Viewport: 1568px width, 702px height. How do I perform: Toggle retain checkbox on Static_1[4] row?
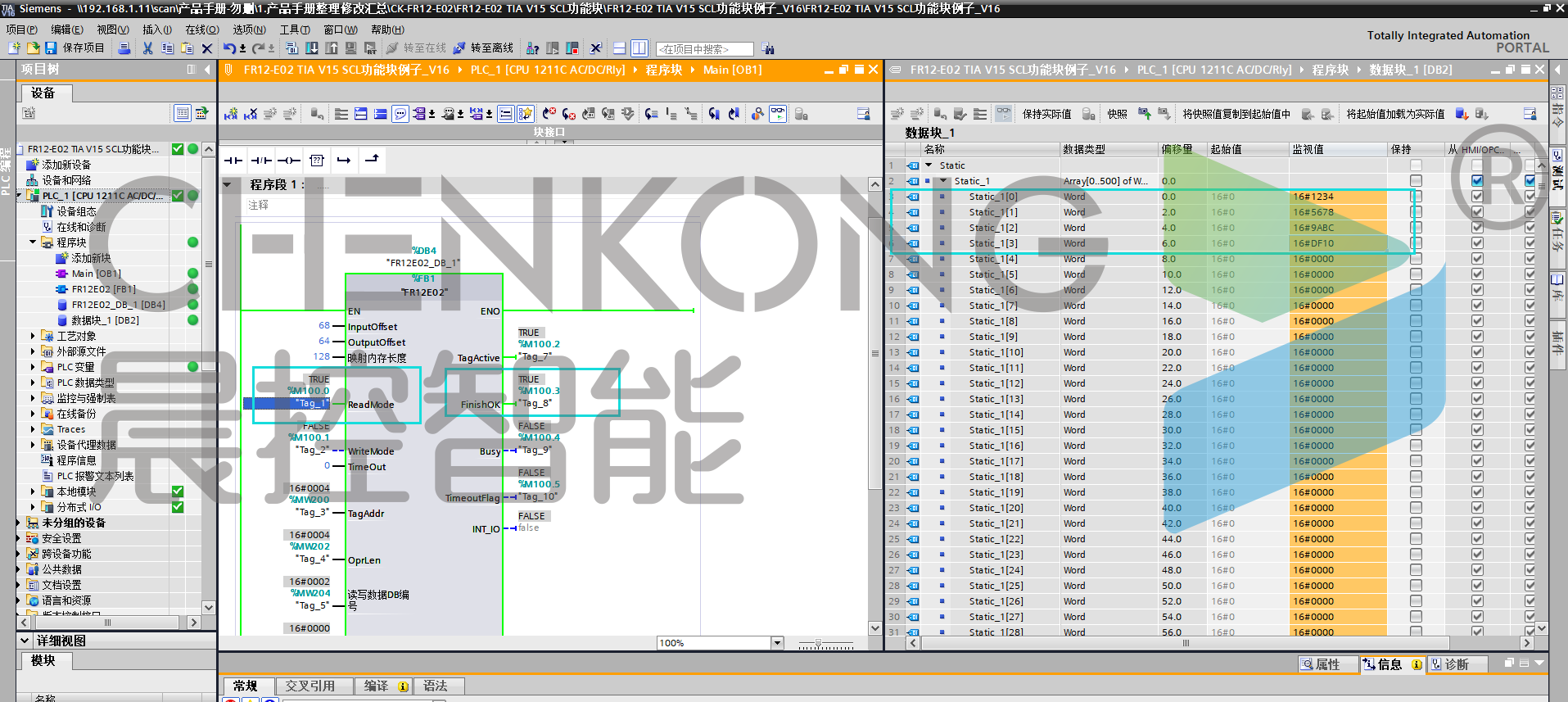[1416, 259]
